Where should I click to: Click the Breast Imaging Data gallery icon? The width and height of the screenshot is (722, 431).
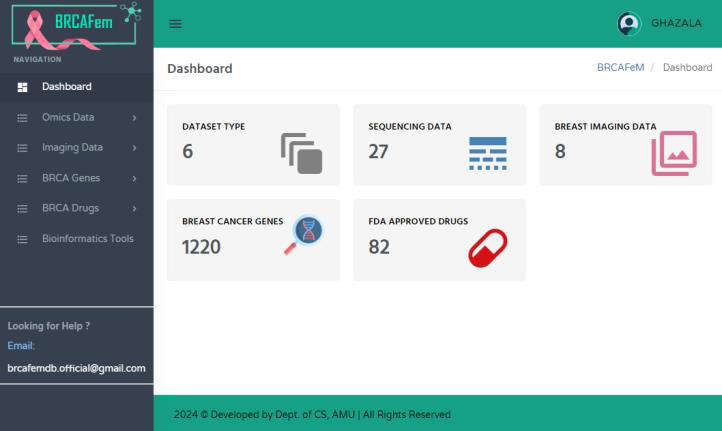[x=674, y=153]
